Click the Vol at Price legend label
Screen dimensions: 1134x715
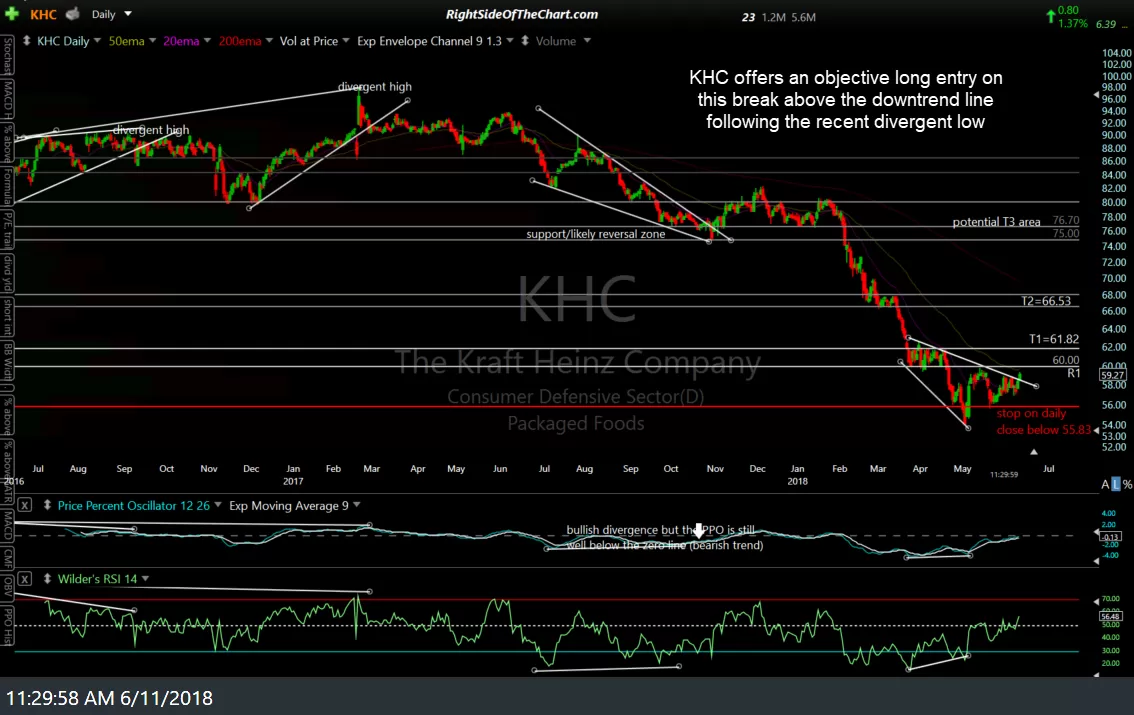tap(309, 41)
